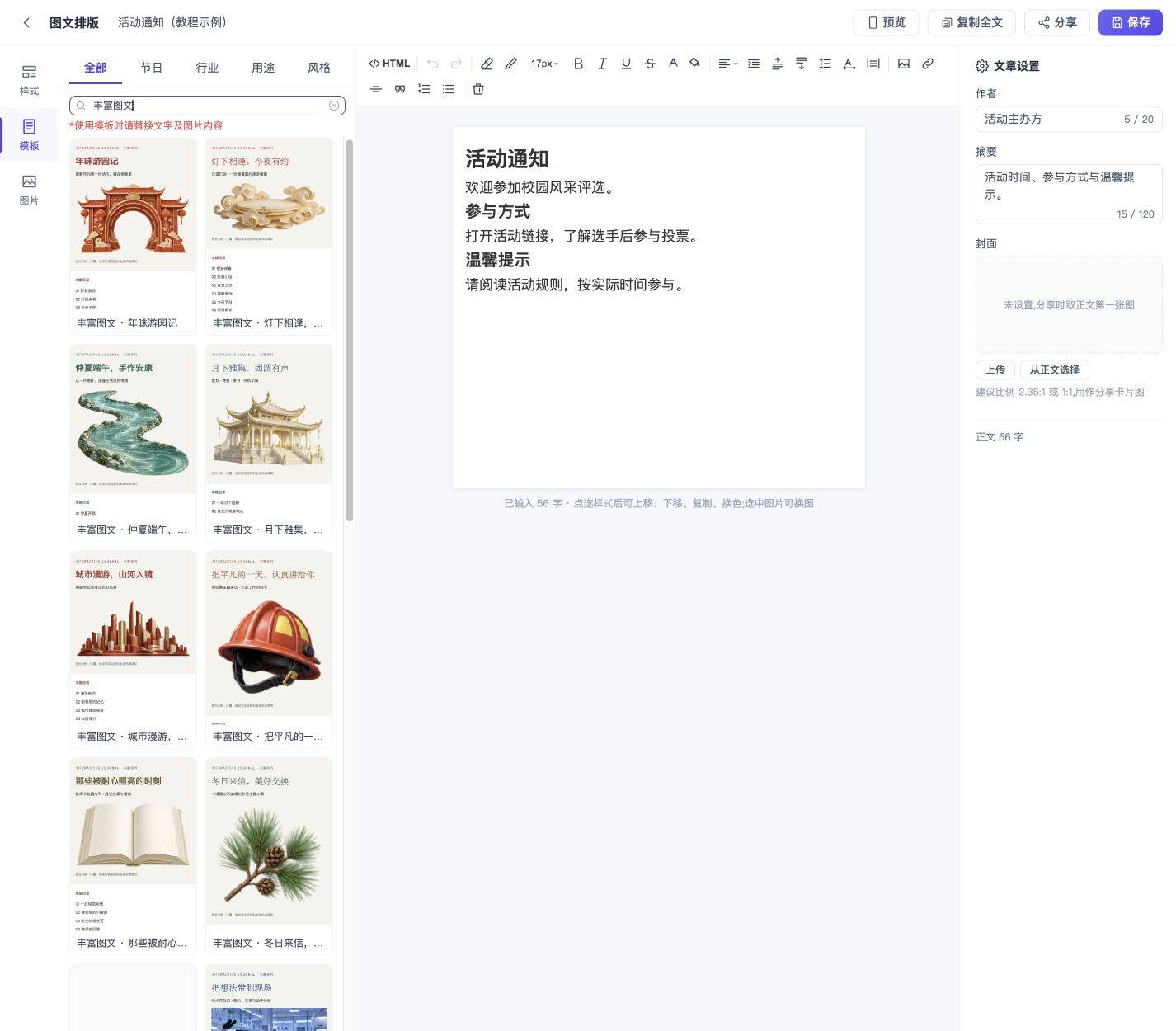Clear the template search field
1176x1031 pixels.
click(334, 106)
